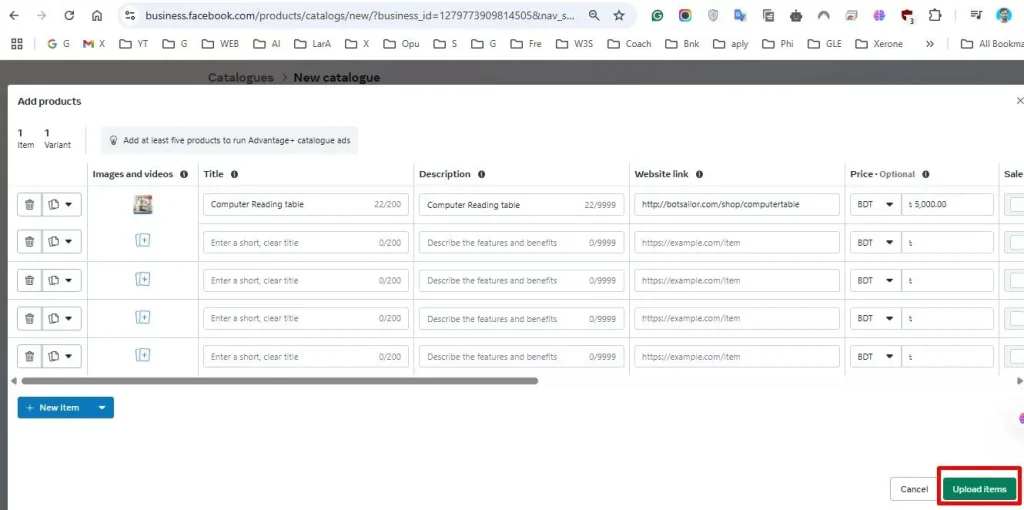Open the apps grid icon in bookmarks bar

17,44
